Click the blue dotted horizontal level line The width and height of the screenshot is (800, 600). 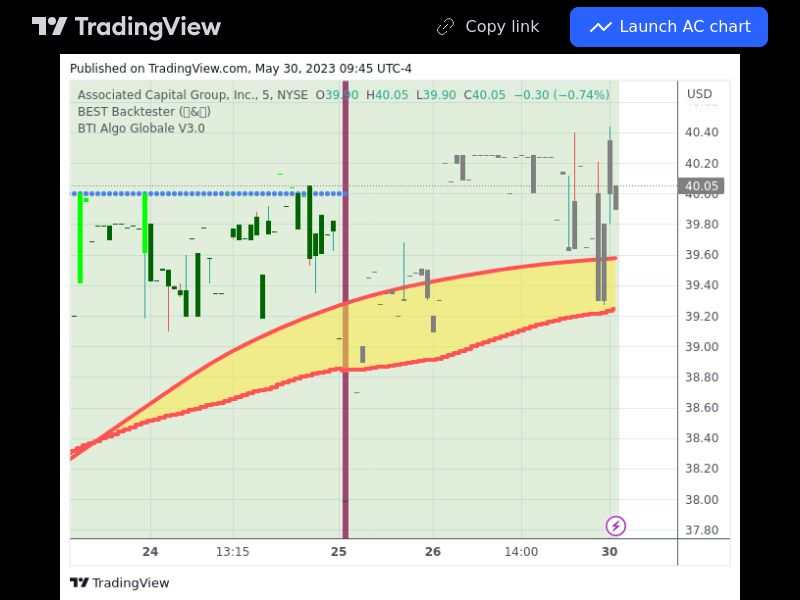209,194
